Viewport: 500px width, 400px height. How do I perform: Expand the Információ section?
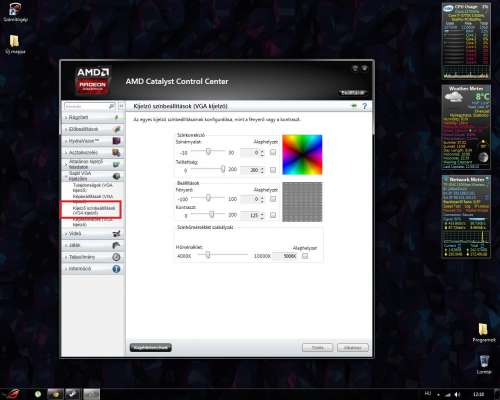click(x=92, y=269)
